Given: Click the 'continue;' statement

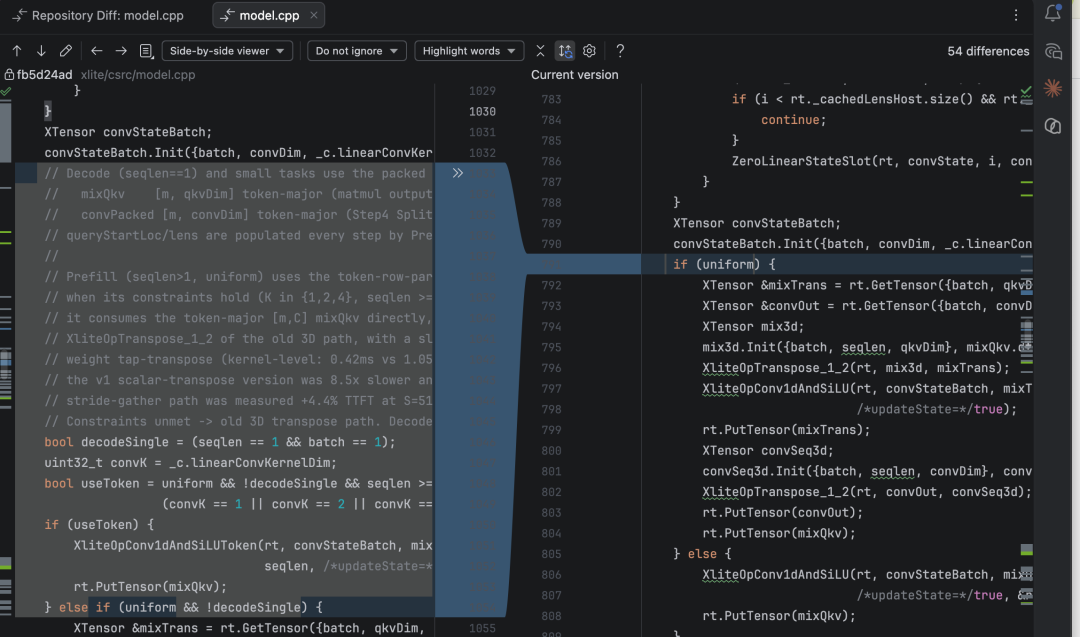Looking at the screenshot, I should click(x=793, y=120).
